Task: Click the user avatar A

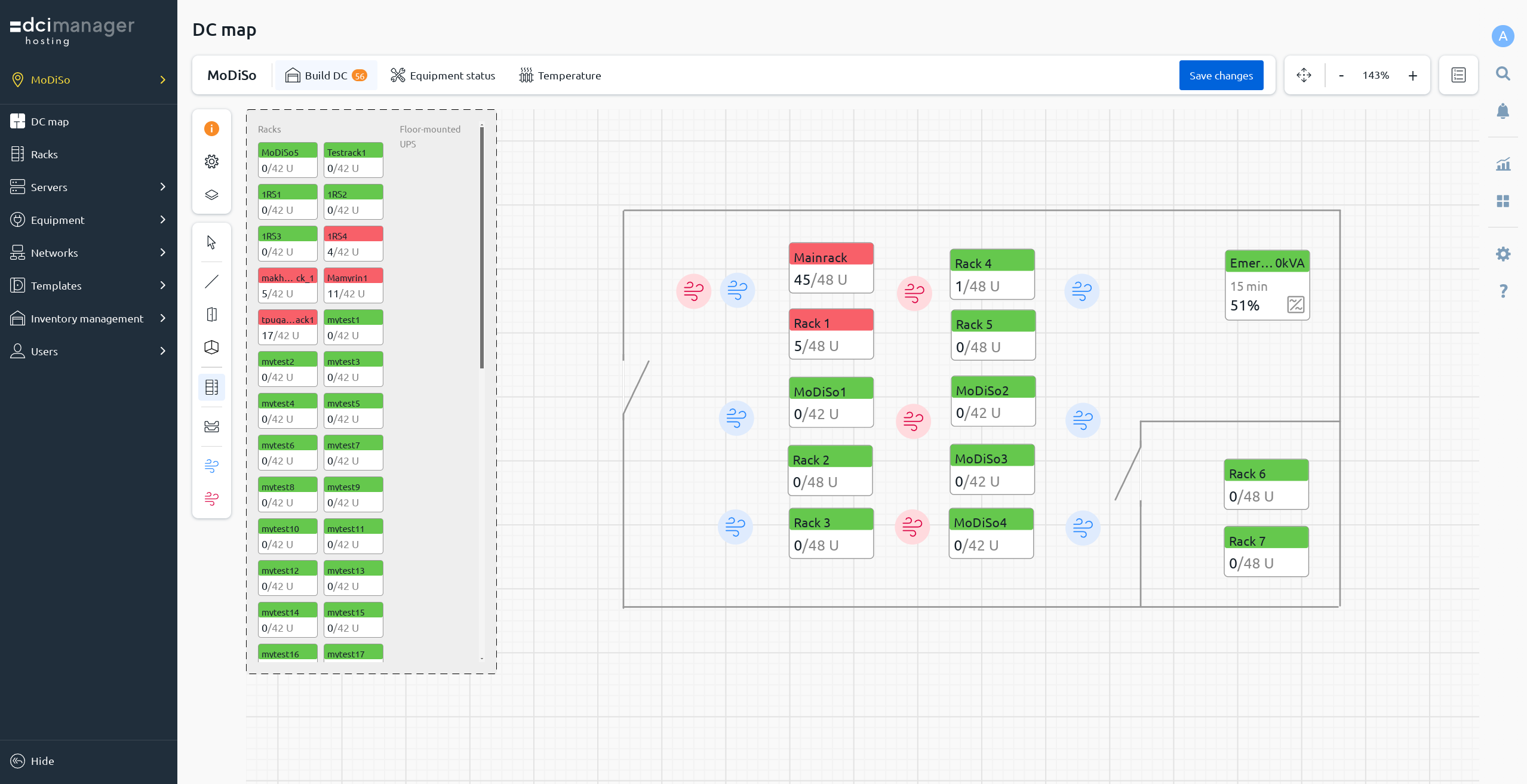Action: tap(1503, 36)
